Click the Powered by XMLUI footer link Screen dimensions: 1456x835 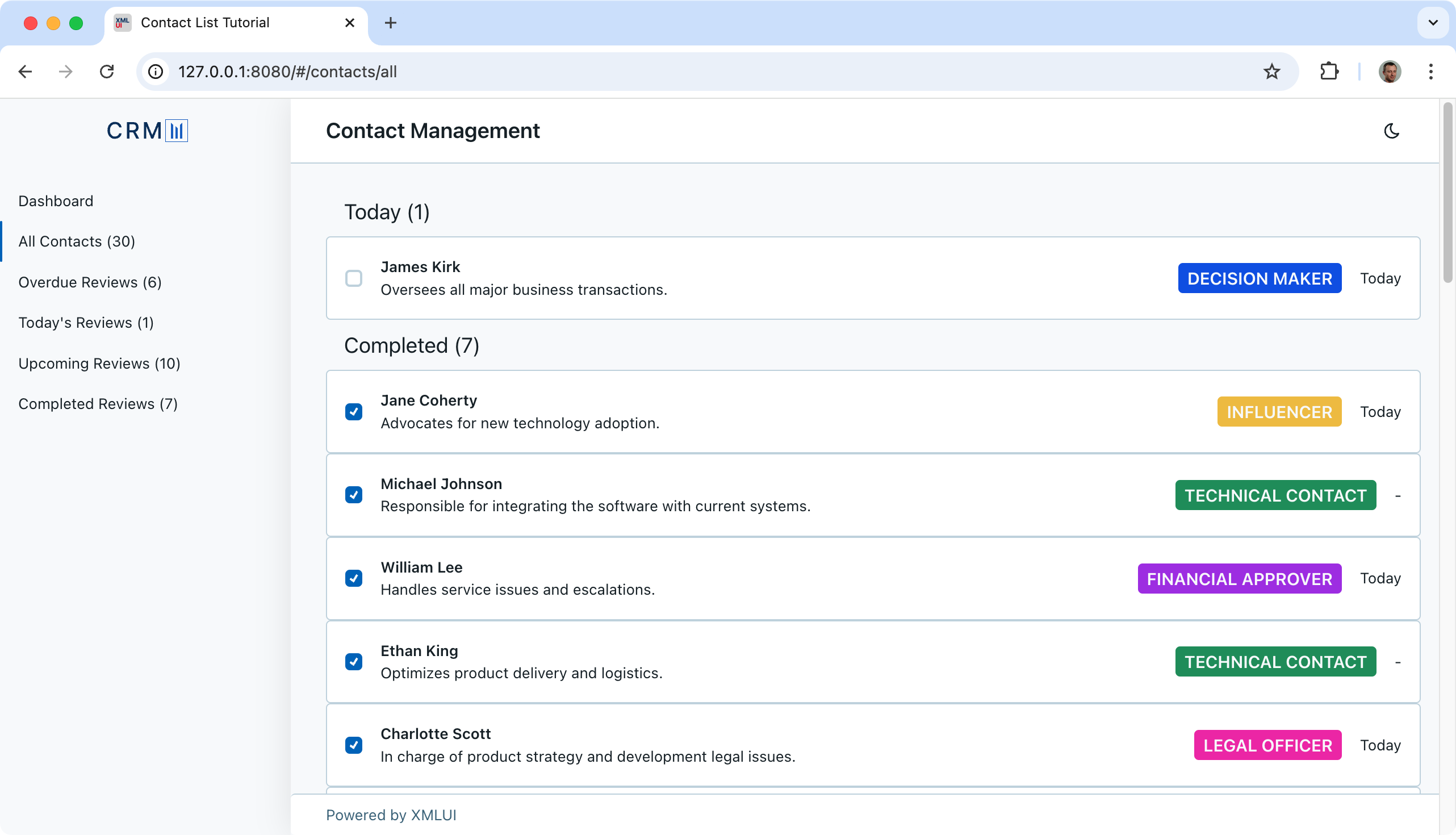(x=391, y=815)
